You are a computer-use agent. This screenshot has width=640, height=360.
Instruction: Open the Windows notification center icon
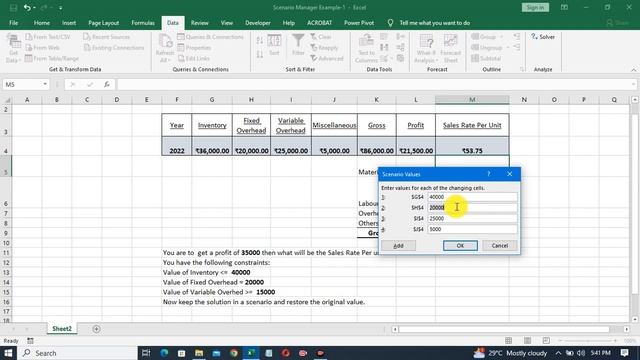[624, 353]
